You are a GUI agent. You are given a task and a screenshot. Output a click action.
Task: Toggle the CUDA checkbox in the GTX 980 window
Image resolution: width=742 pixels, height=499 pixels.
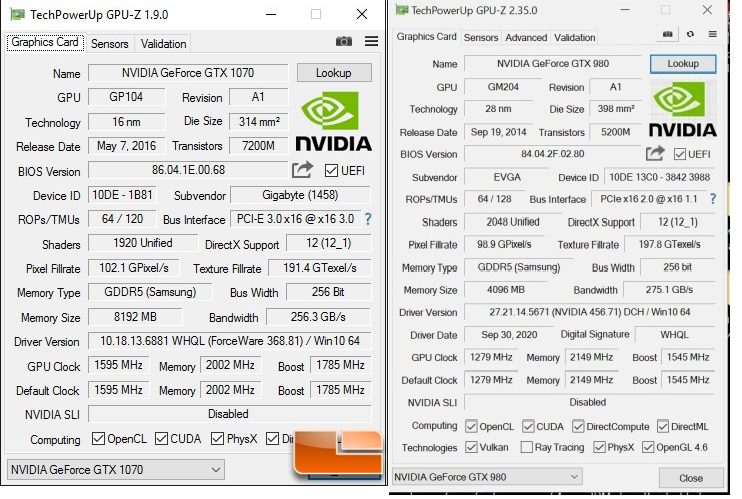coord(528,426)
